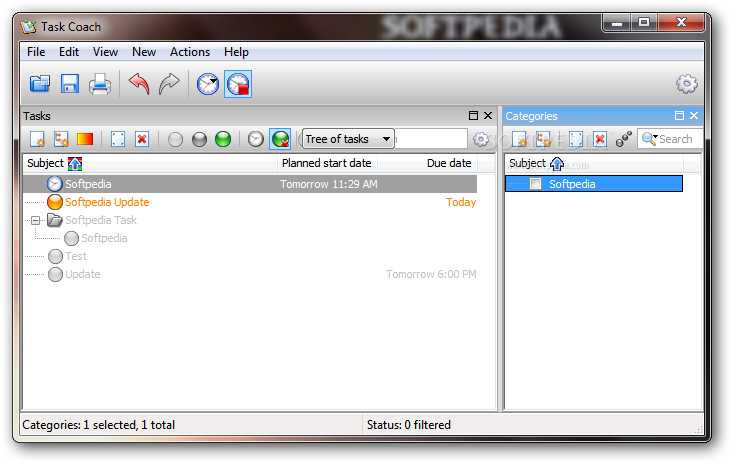Viewport: 732px width, 463px height.
Task: Open the Tasks viewer toolbar gear
Action: [x=480, y=139]
